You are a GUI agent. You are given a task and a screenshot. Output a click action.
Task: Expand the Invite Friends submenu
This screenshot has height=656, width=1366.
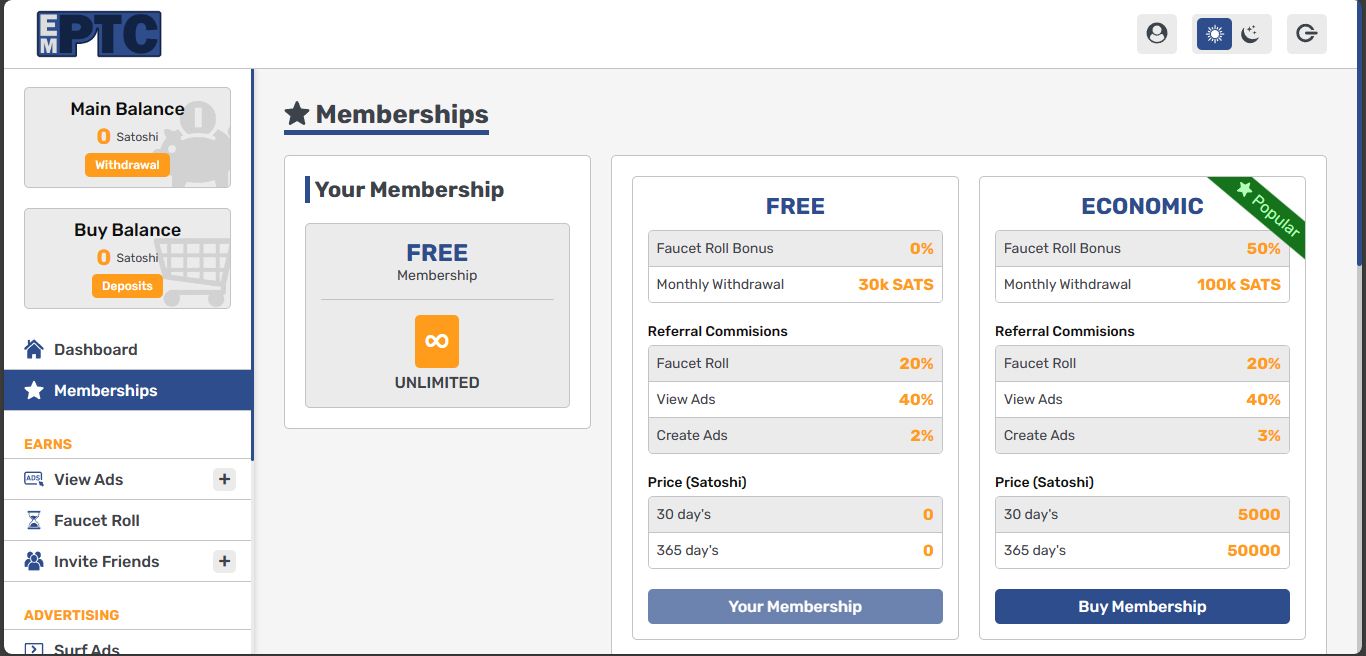(224, 561)
